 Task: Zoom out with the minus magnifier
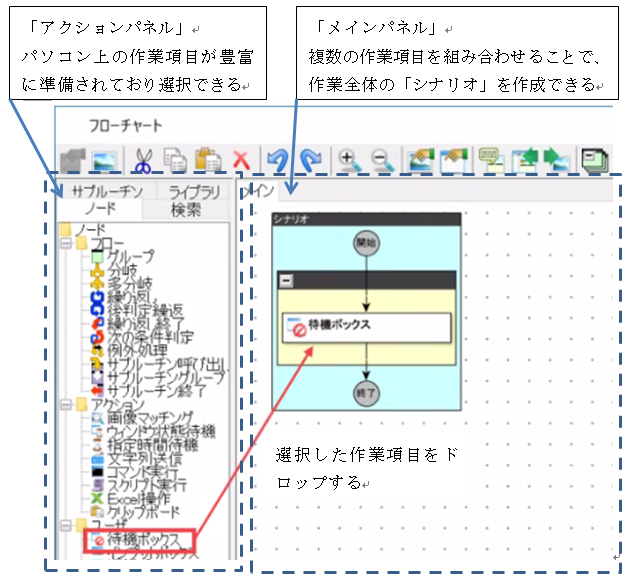pyautogui.click(x=382, y=161)
